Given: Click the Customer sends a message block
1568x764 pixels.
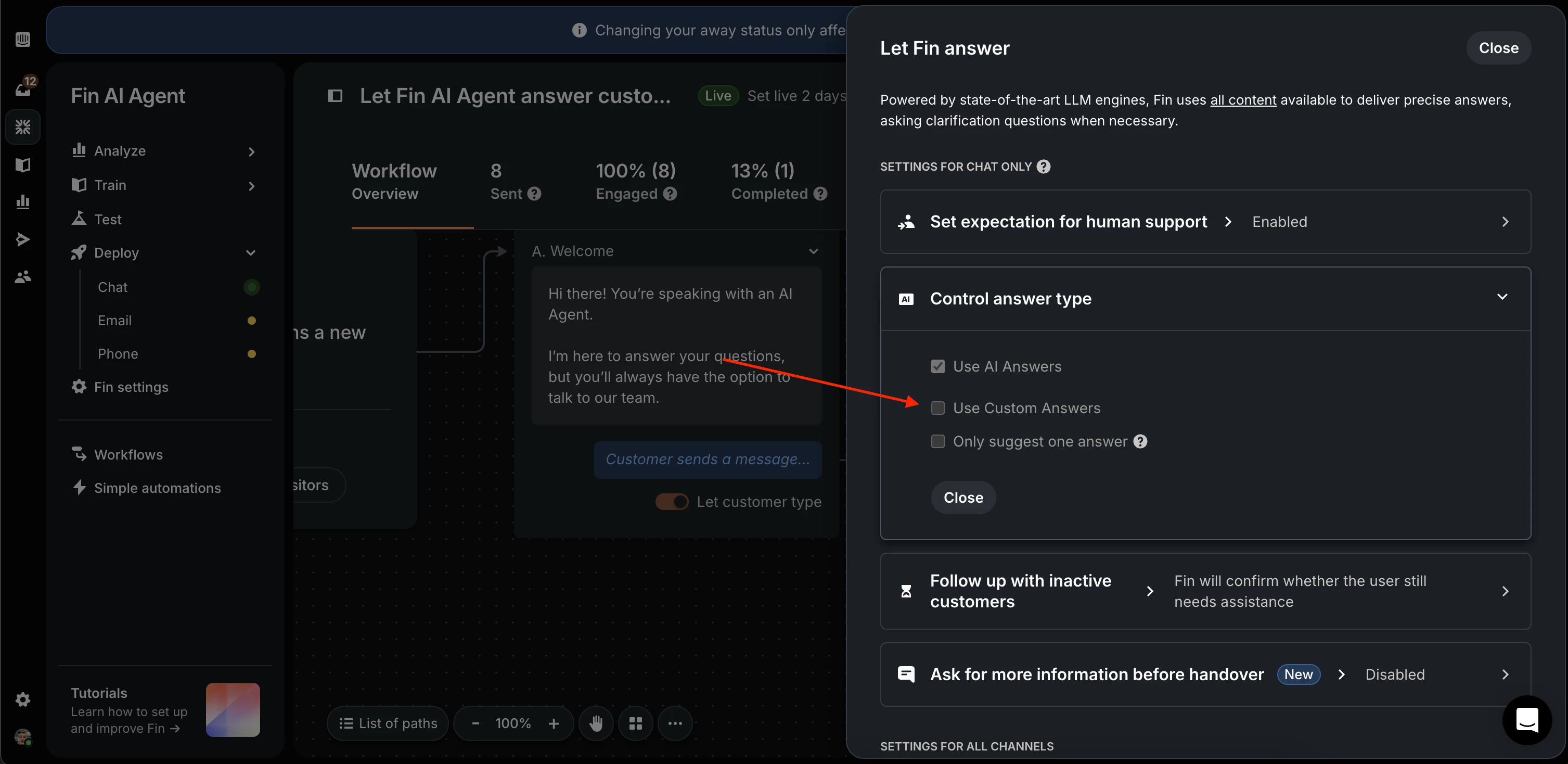Looking at the screenshot, I should (708, 459).
